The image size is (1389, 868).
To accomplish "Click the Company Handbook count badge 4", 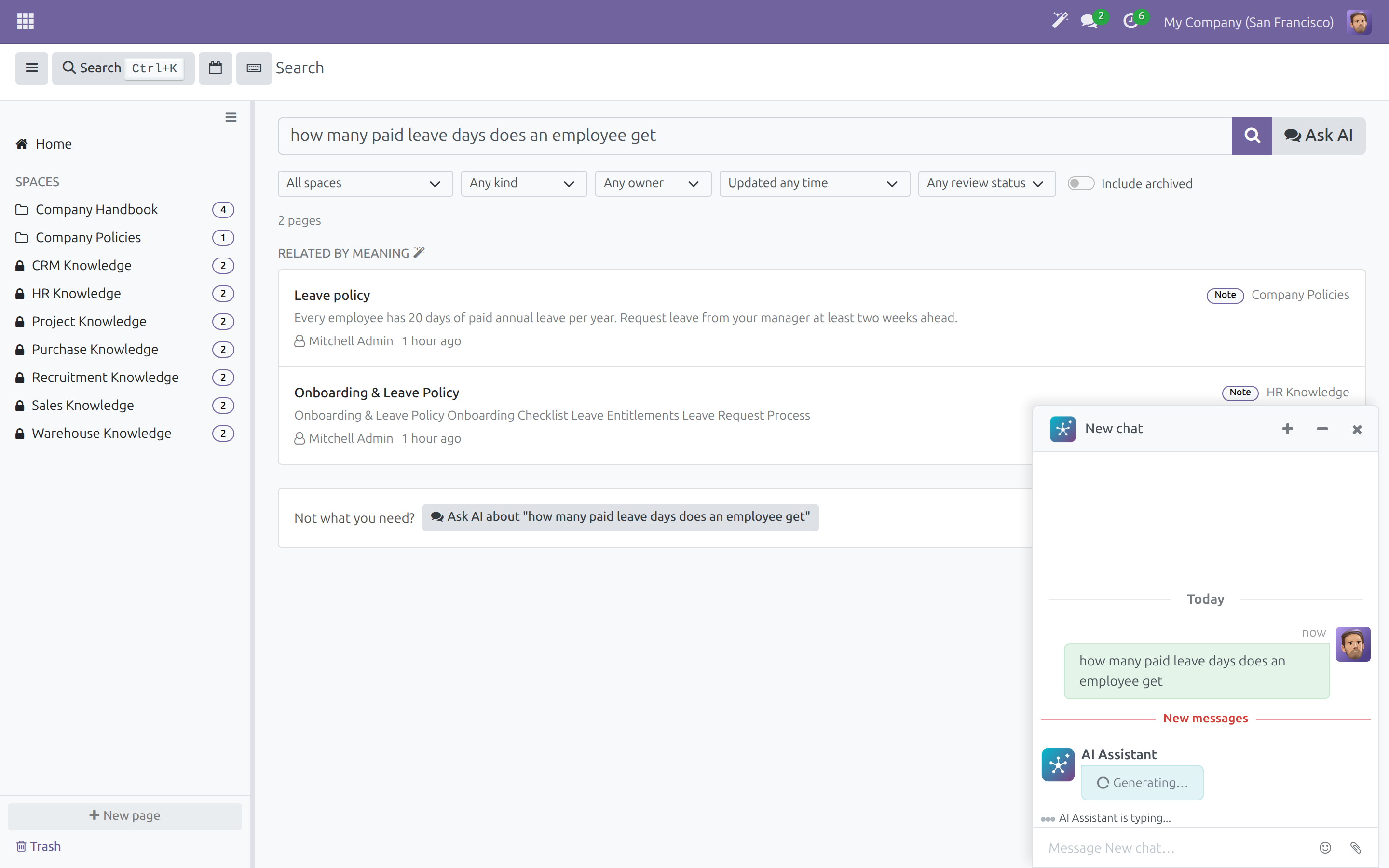I will pyautogui.click(x=223, y=210).
